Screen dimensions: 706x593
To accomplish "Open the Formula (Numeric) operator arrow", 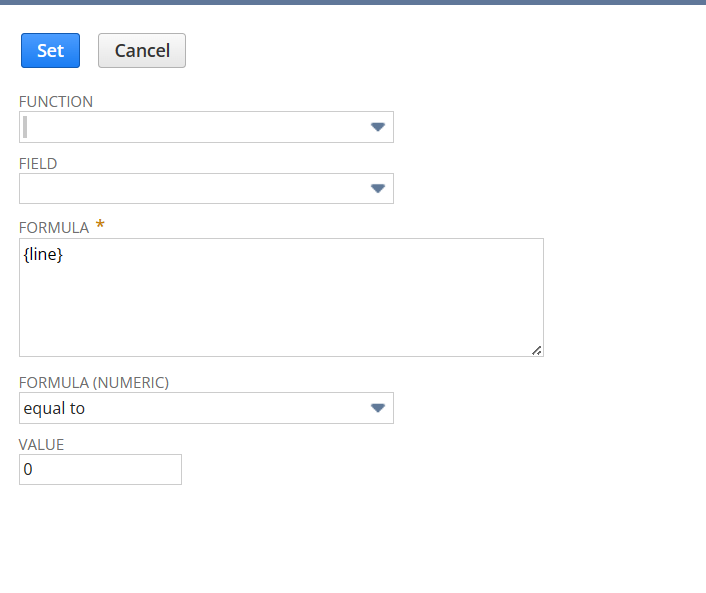I will 377,408.
